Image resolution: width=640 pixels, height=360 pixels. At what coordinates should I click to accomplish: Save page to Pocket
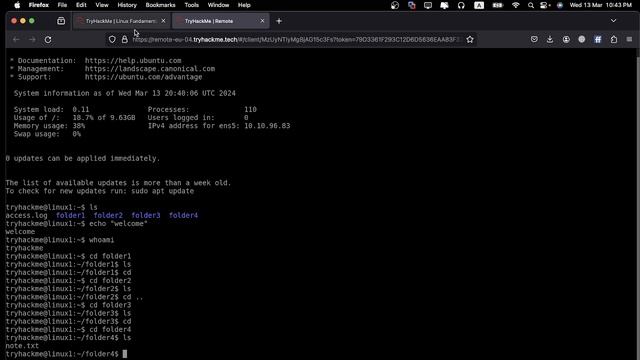tap(534, 39)
